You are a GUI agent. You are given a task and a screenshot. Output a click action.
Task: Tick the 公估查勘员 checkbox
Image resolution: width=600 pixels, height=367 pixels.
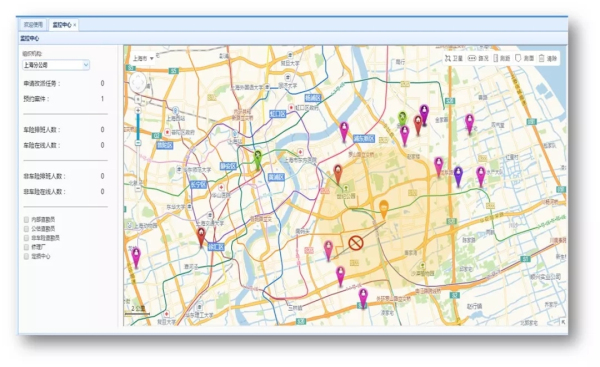[26, 229]
